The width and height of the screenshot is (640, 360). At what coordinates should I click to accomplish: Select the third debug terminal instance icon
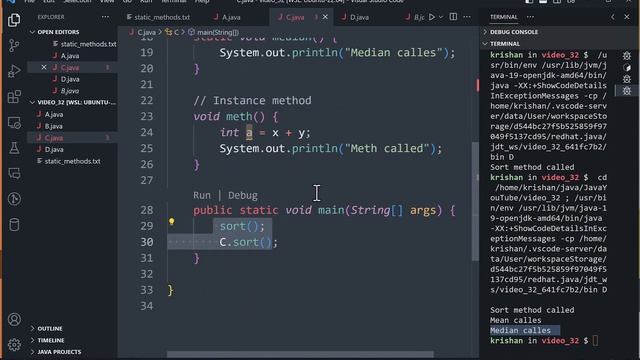coord(627,79)
